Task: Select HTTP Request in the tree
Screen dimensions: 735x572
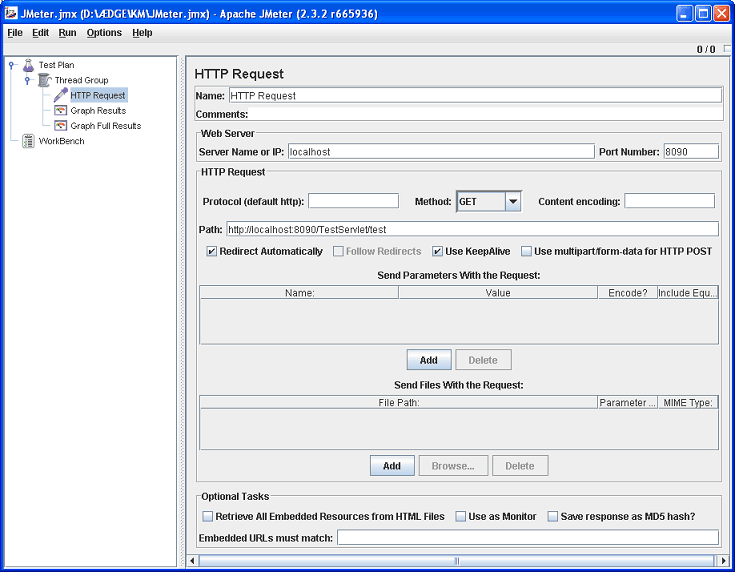Action: click(98, 95)
